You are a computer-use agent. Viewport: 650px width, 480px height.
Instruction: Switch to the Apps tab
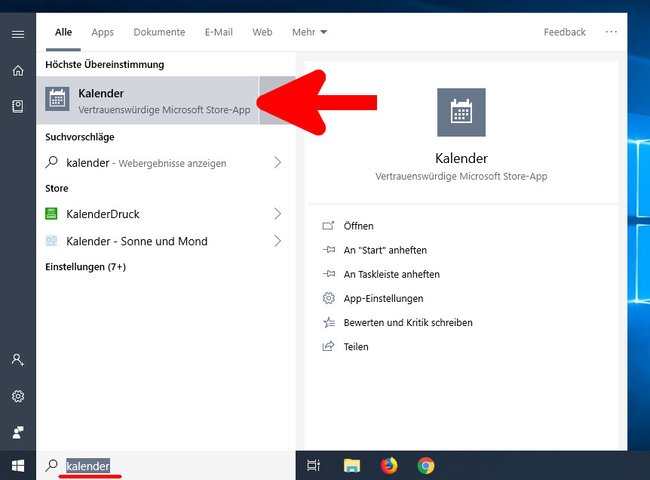click(x=102, y=32)
